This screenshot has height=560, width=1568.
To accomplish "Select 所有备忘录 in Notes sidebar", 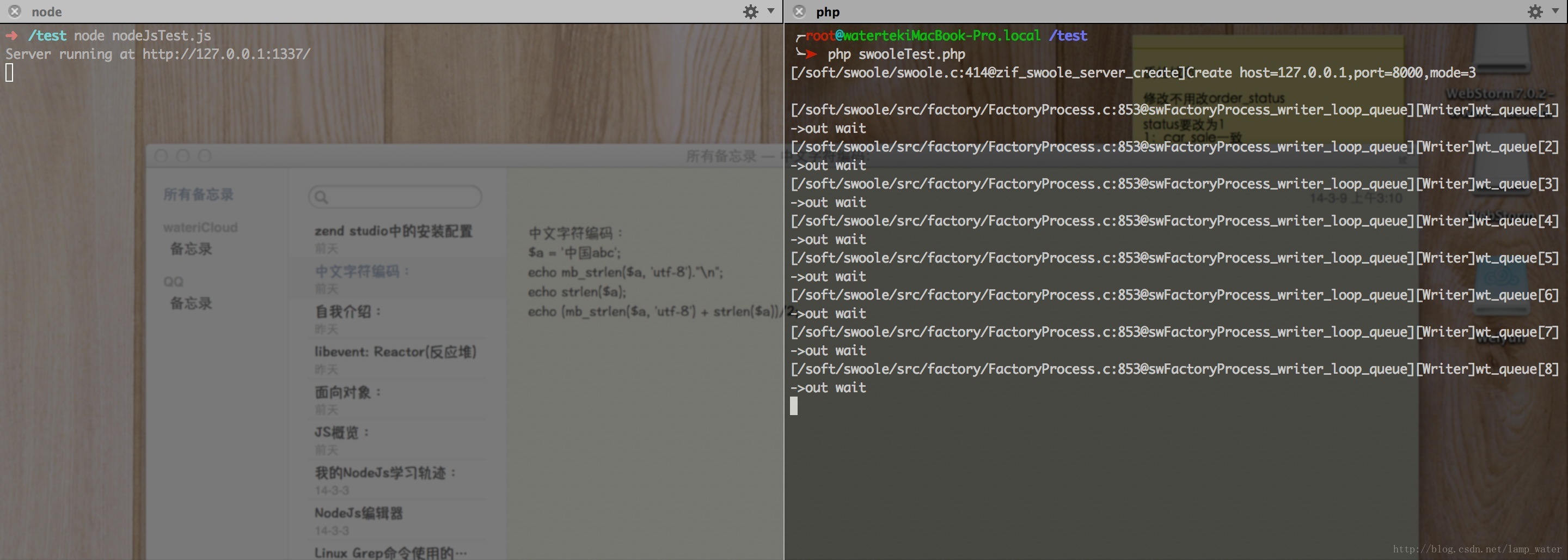I will click(x=198, y=194).
